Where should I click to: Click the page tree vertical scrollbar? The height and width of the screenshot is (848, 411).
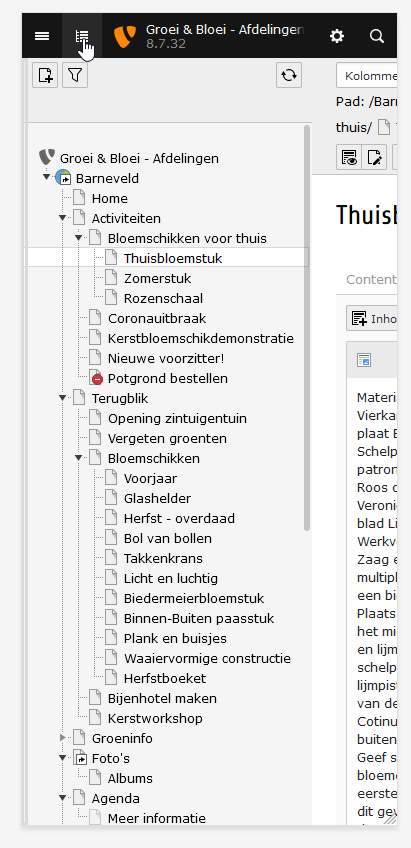pyautogui.click(x=307, y=327)
